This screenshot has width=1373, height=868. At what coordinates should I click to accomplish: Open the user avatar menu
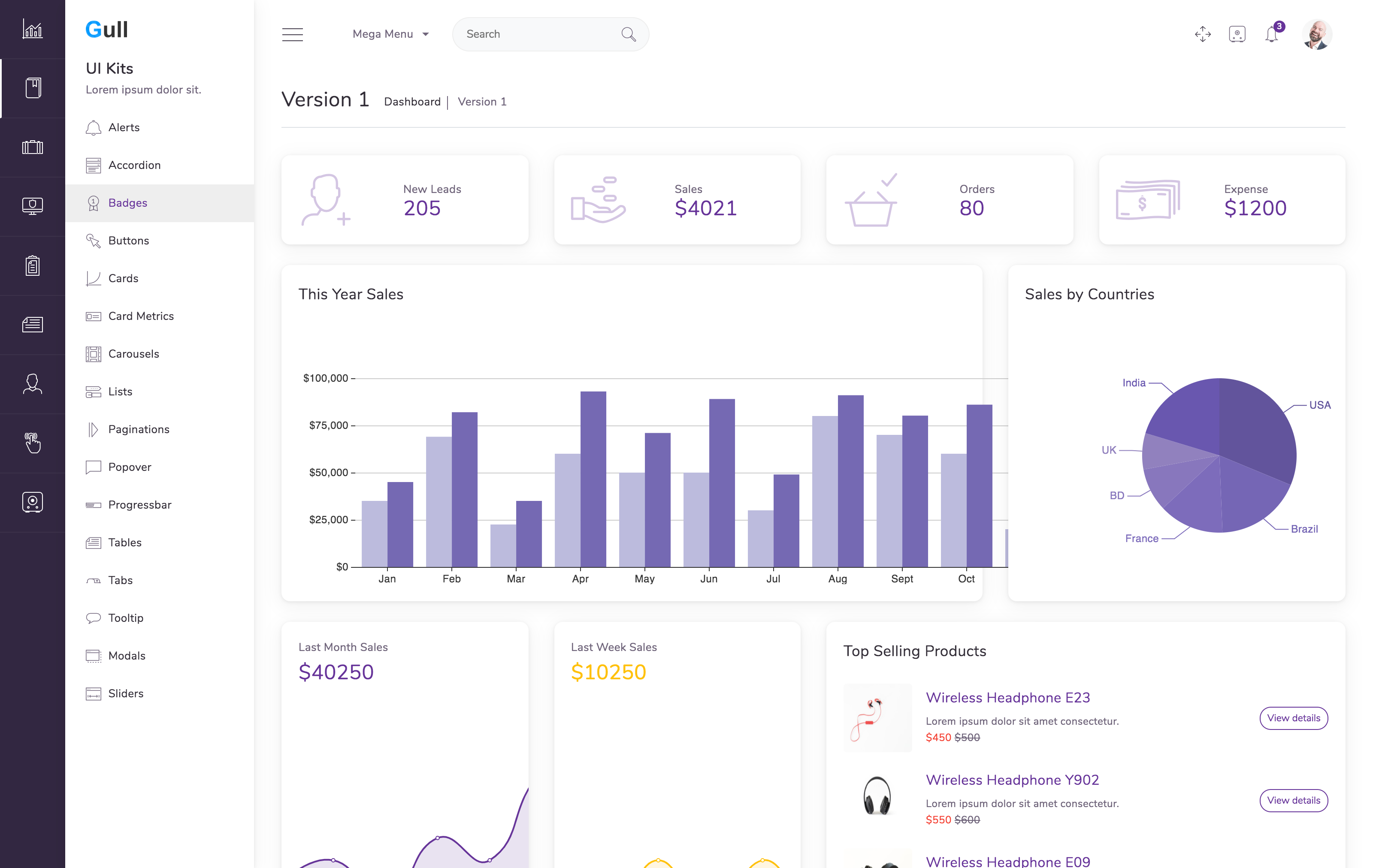1316,34
